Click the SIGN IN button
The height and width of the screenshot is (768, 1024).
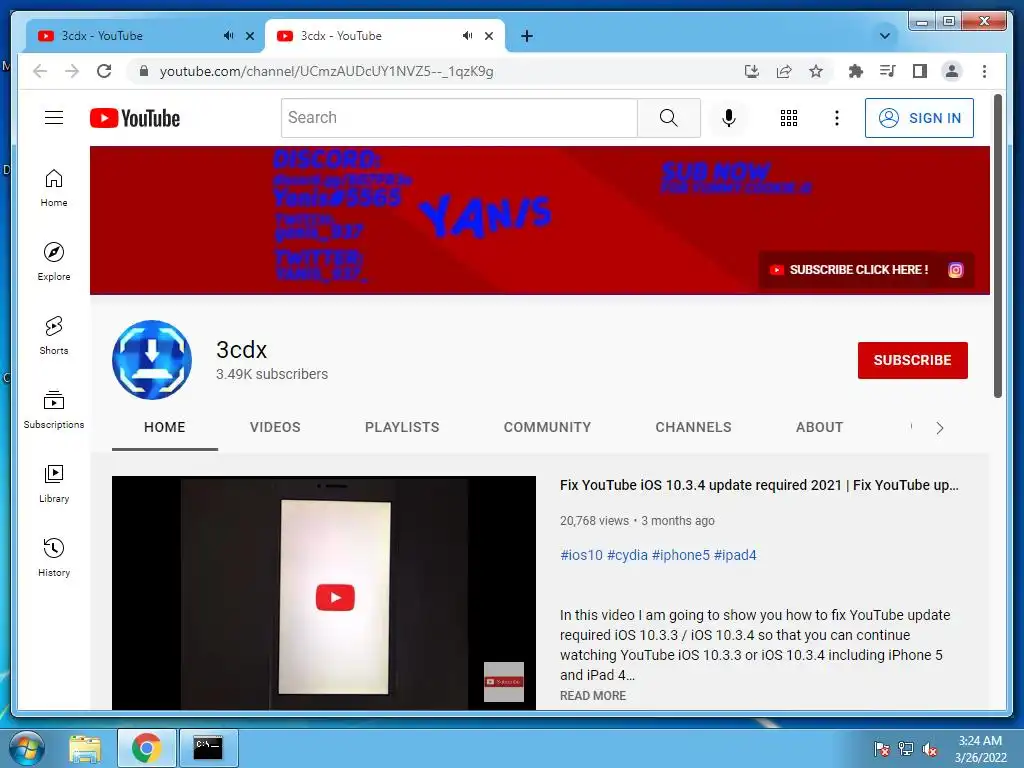pyautogui.click(x=919, y=118)
